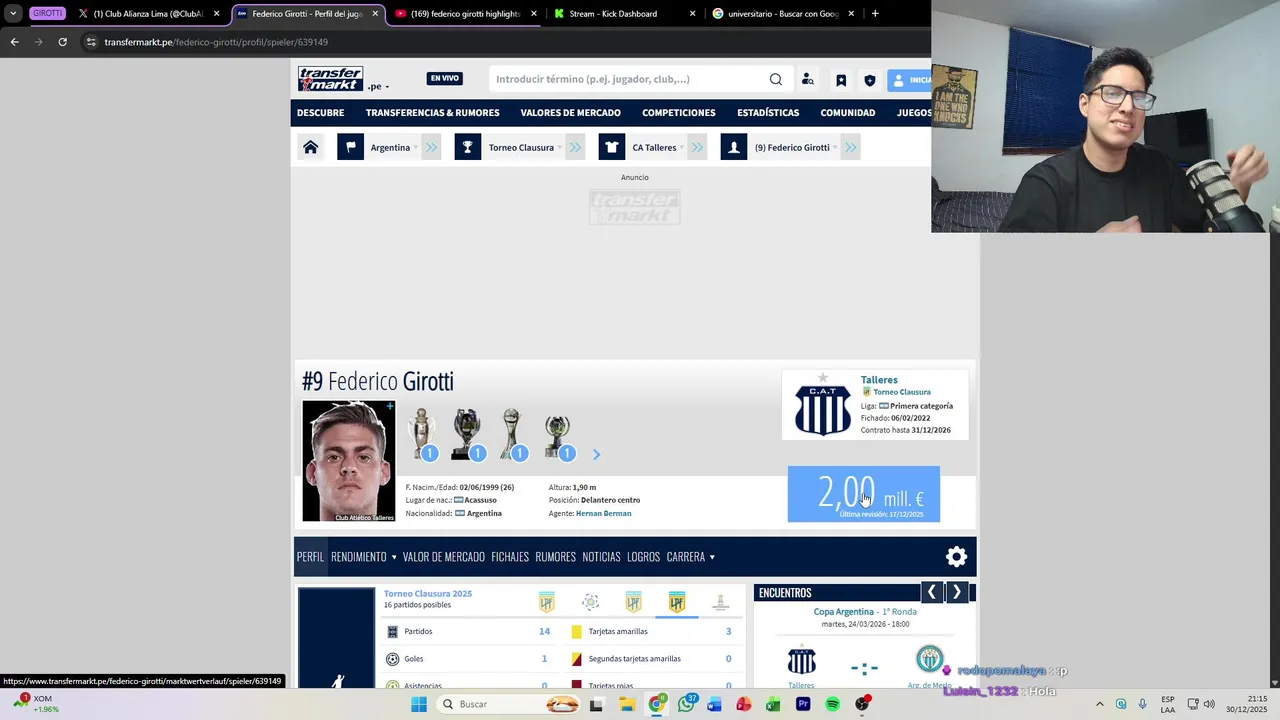The width and height of the screenshot is (1280, 720).
Task: Open the Comunidad menu
Action: (847, 113)
